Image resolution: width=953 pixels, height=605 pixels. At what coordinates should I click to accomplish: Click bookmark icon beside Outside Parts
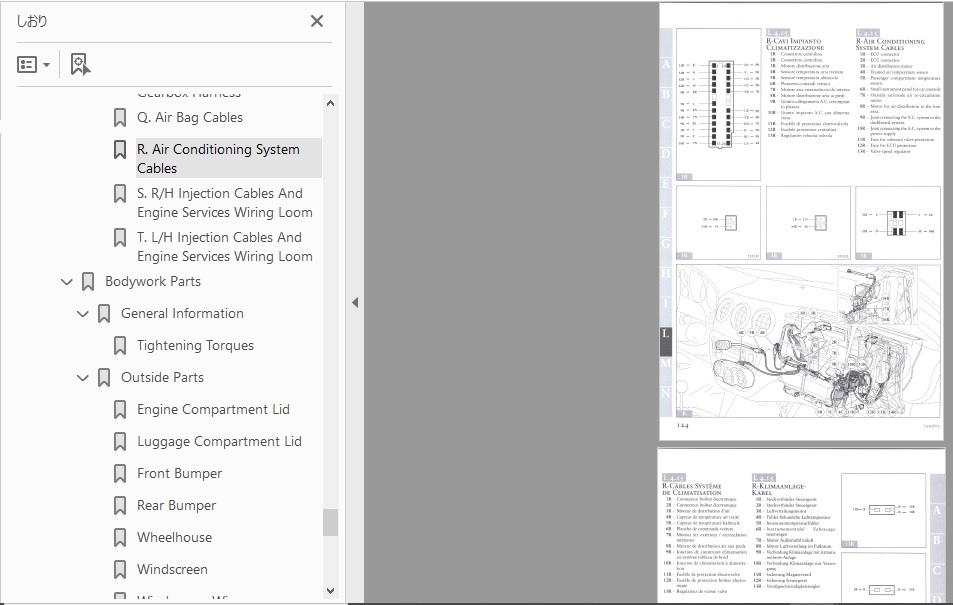click(104, 378)
